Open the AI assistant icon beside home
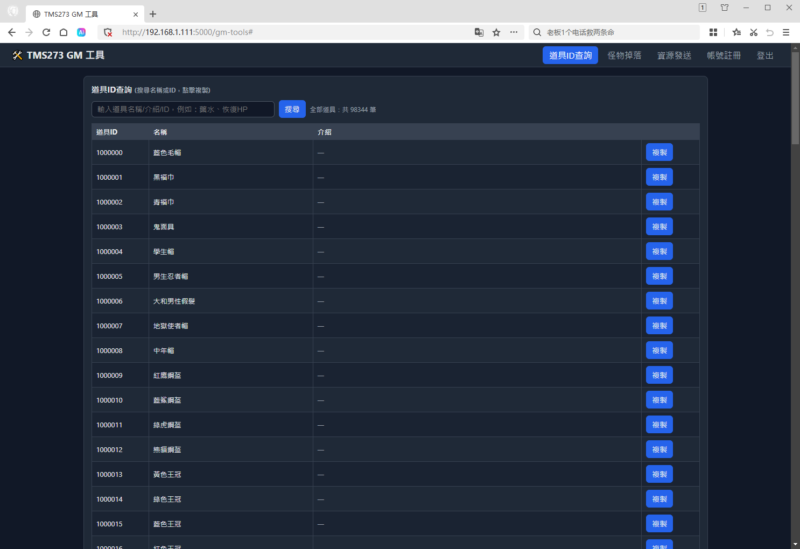The width and height of the screenshot is (800, 549). (81, 32)
